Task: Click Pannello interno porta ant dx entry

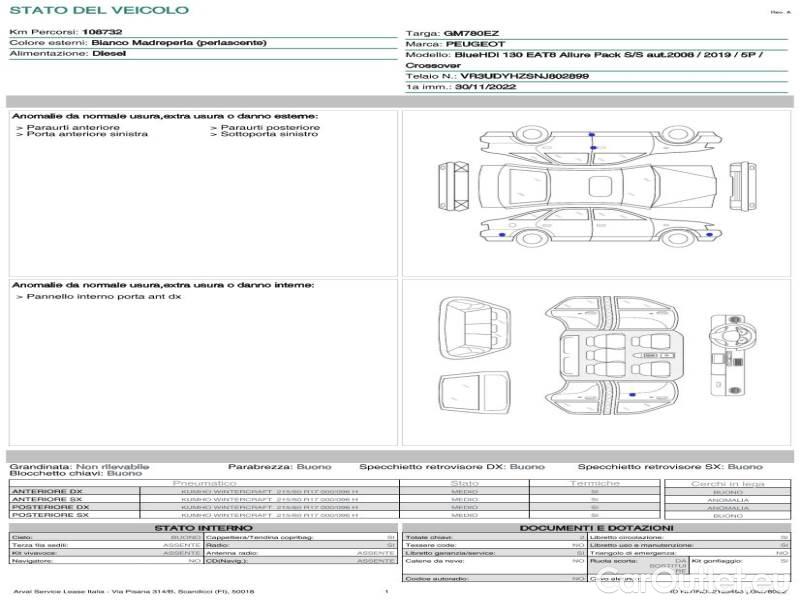Action: click(103, 297)
